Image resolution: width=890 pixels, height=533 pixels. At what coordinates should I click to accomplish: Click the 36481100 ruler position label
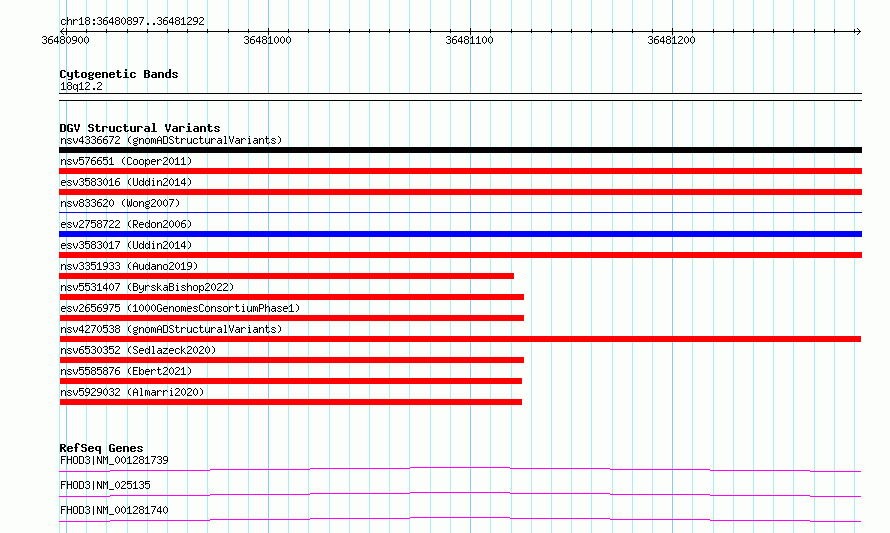click(469, 40)
